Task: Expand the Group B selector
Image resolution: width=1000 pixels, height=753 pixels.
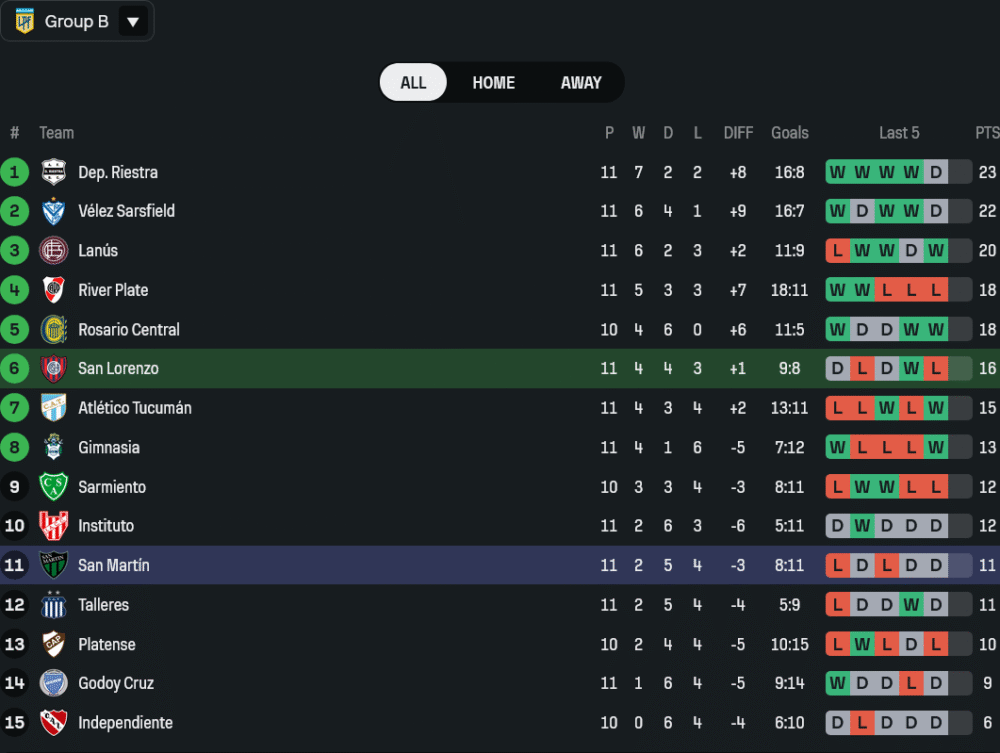Action: tap(77, 21)
